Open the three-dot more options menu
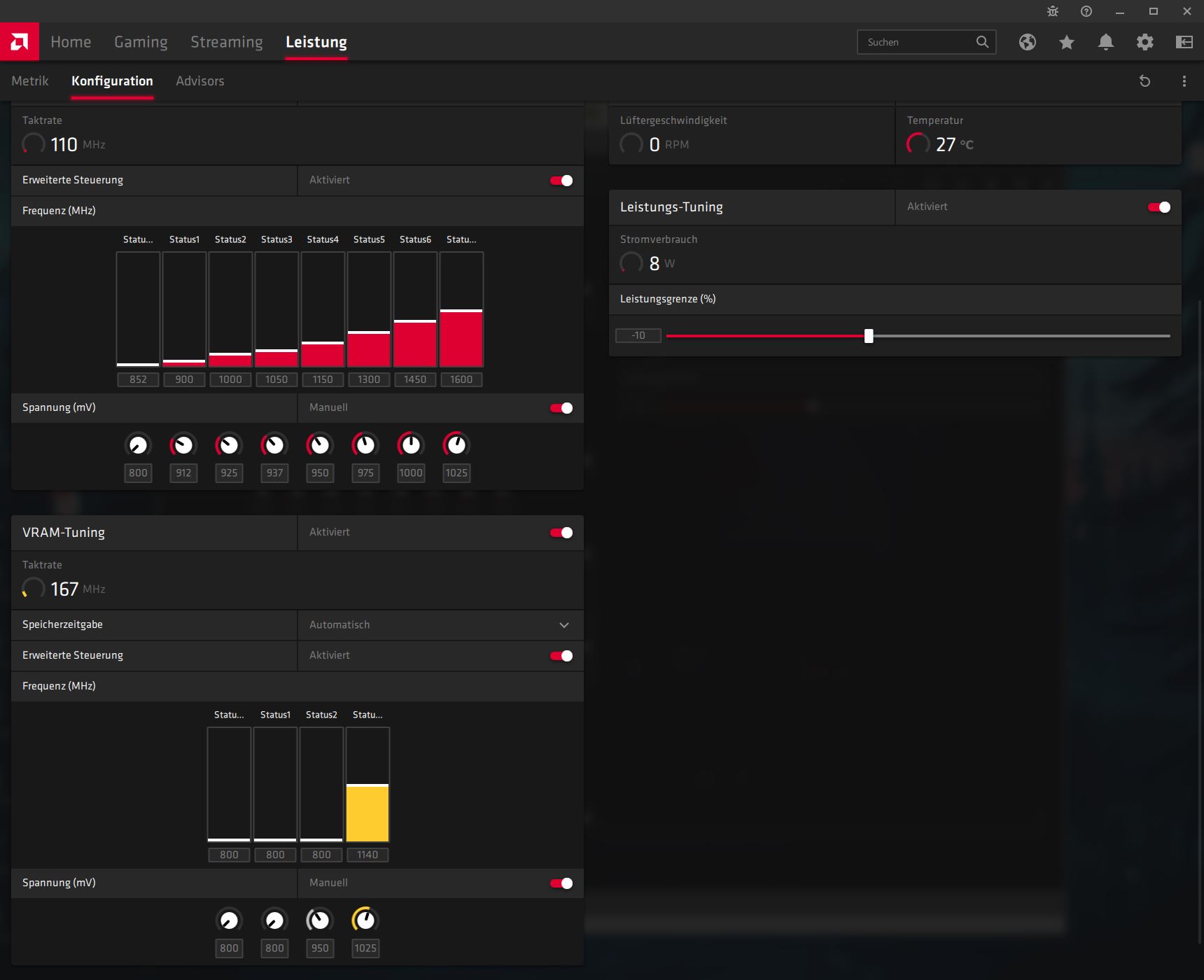Screen dimensions: 1204x980 click(x=1184, y=81)
